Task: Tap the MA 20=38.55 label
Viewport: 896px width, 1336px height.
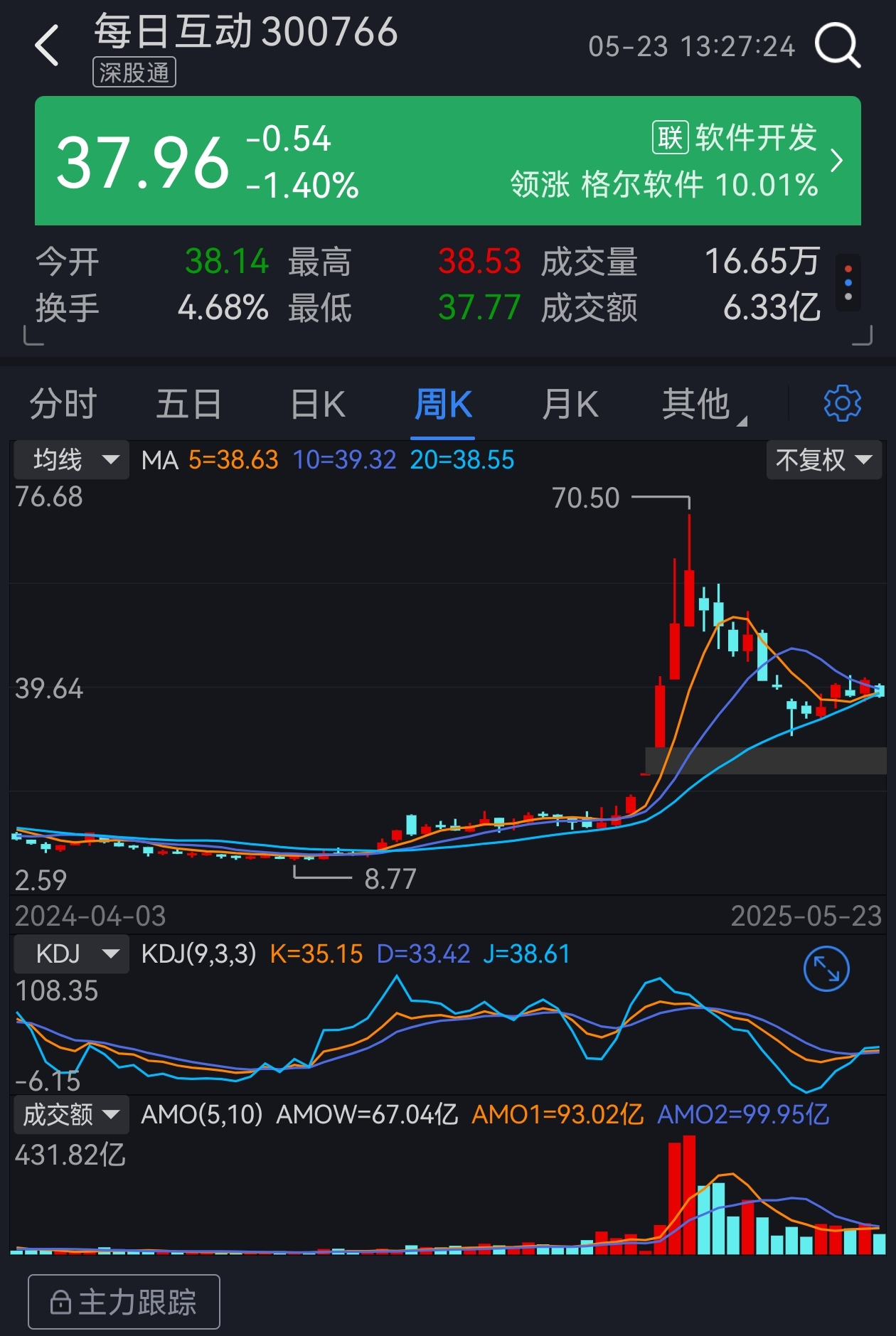Action: [462, 460]
